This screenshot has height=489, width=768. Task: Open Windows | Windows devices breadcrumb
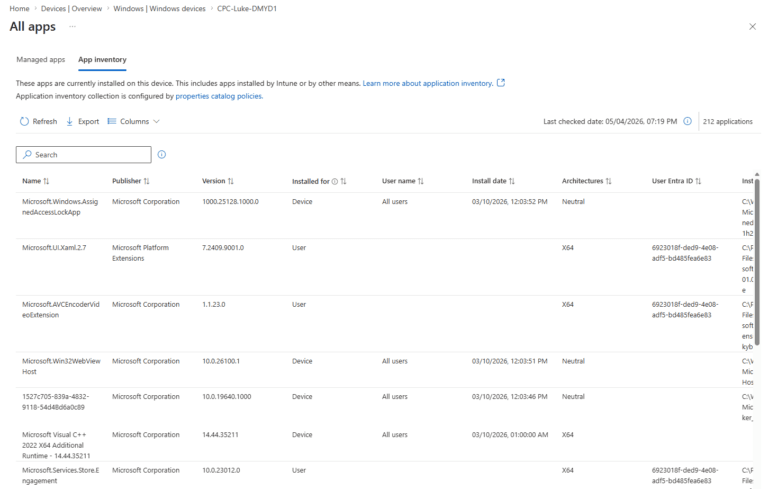click(160, 8)
